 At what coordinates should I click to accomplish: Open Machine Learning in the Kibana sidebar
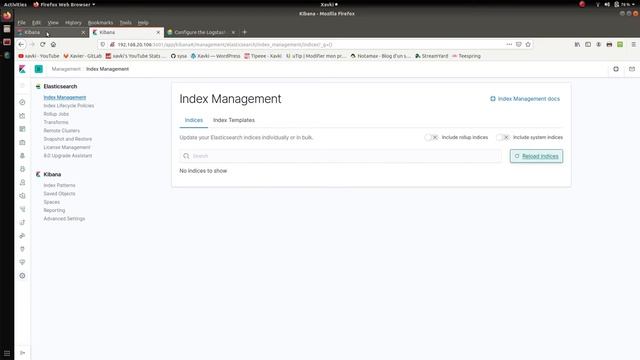point(22,169)
